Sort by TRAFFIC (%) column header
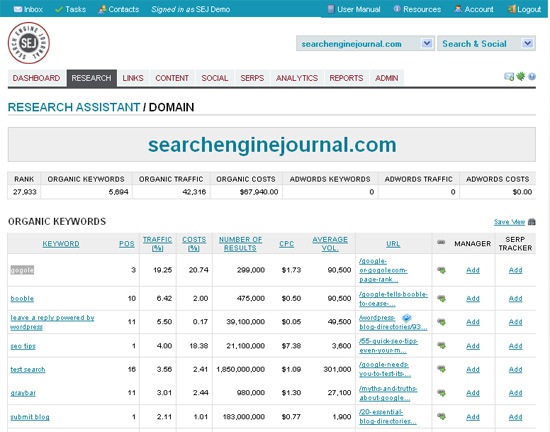 157,244
